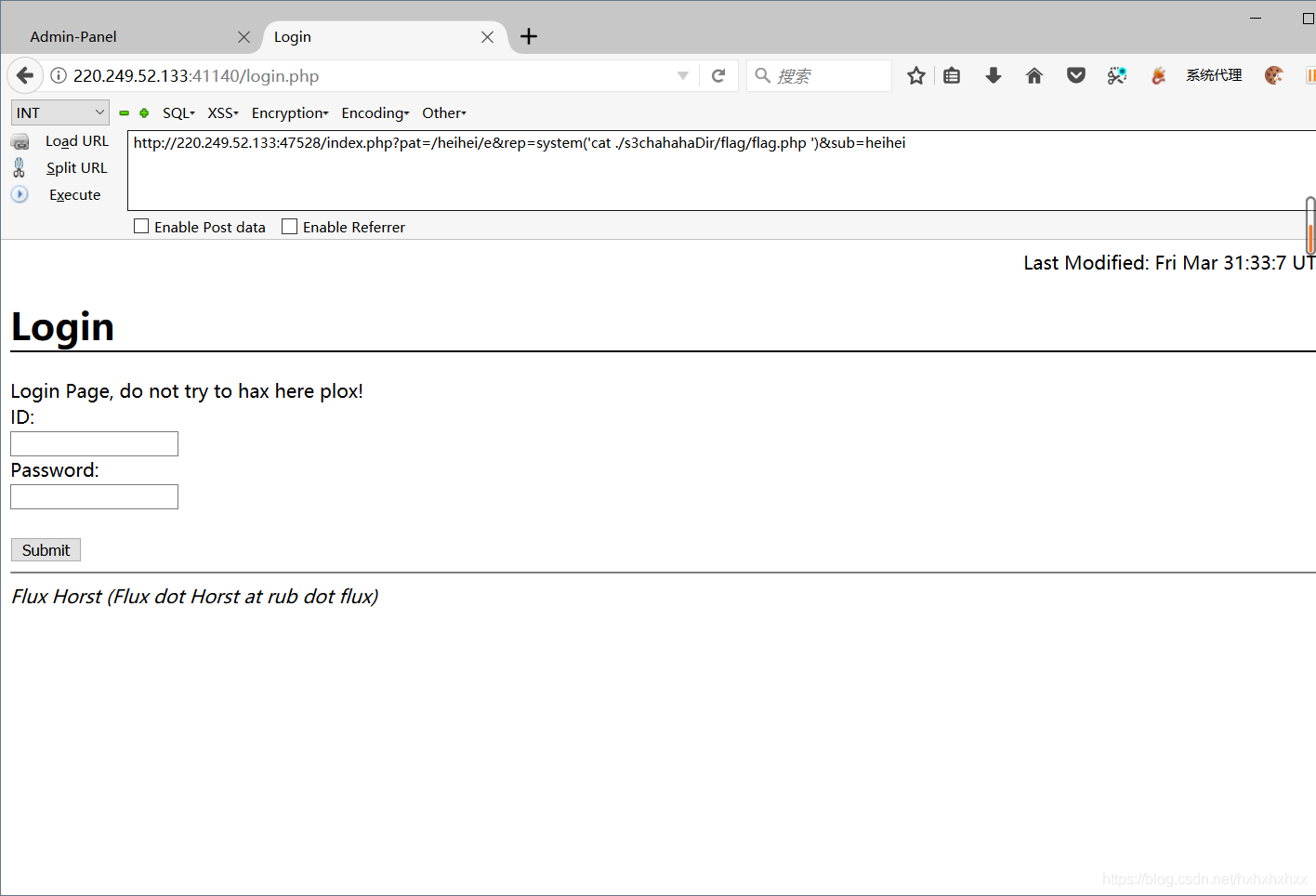The width and height of the screenshot is (1316, 896).
Task: Click the Load URL icon
Action: click(20, 141)
